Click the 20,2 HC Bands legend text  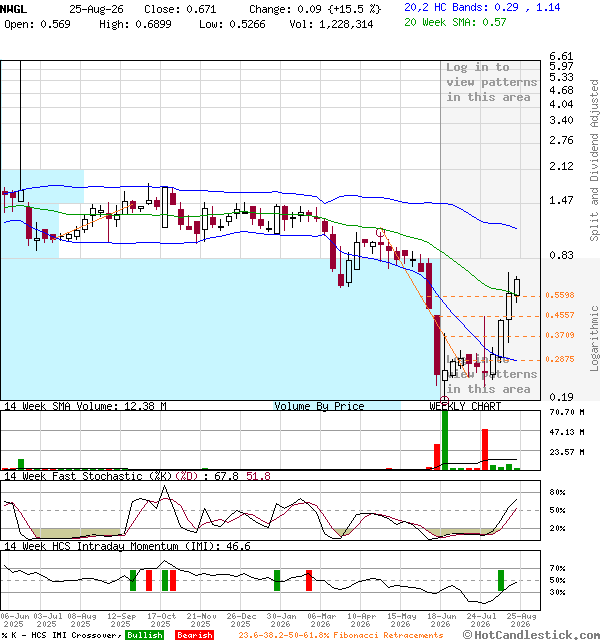[482, 7]
